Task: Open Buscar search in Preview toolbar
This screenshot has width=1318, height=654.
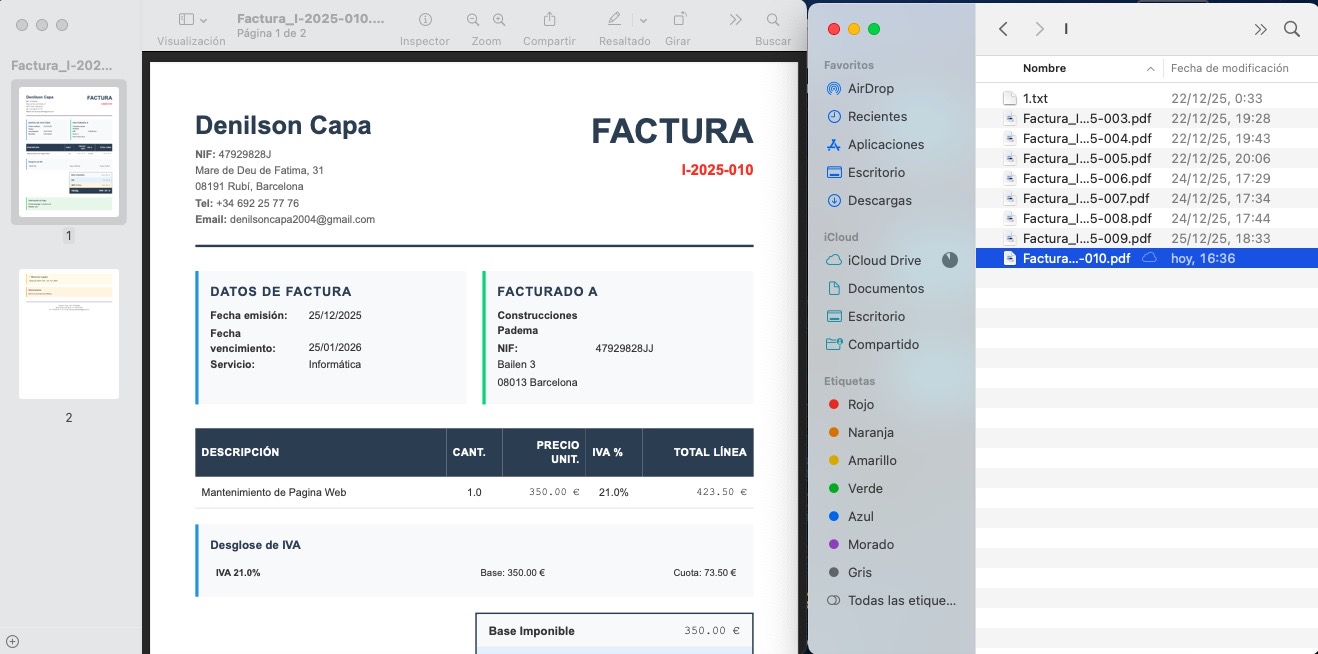Action: point(772,20)
